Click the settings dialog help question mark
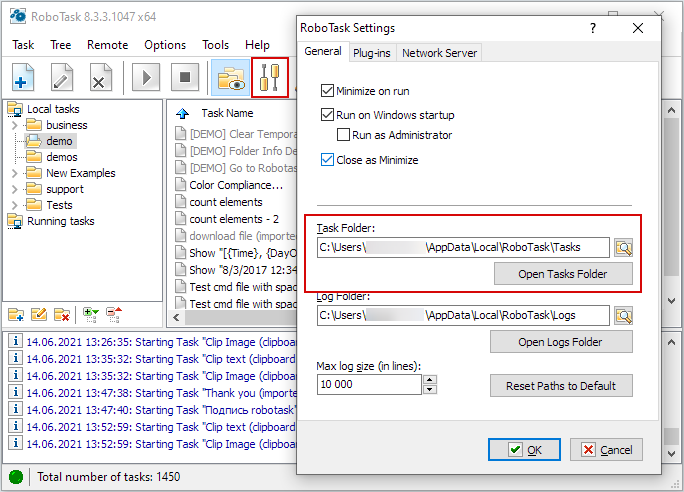This screenshot has height=492, width=684. pyautogui.click(x=592, y=28)
